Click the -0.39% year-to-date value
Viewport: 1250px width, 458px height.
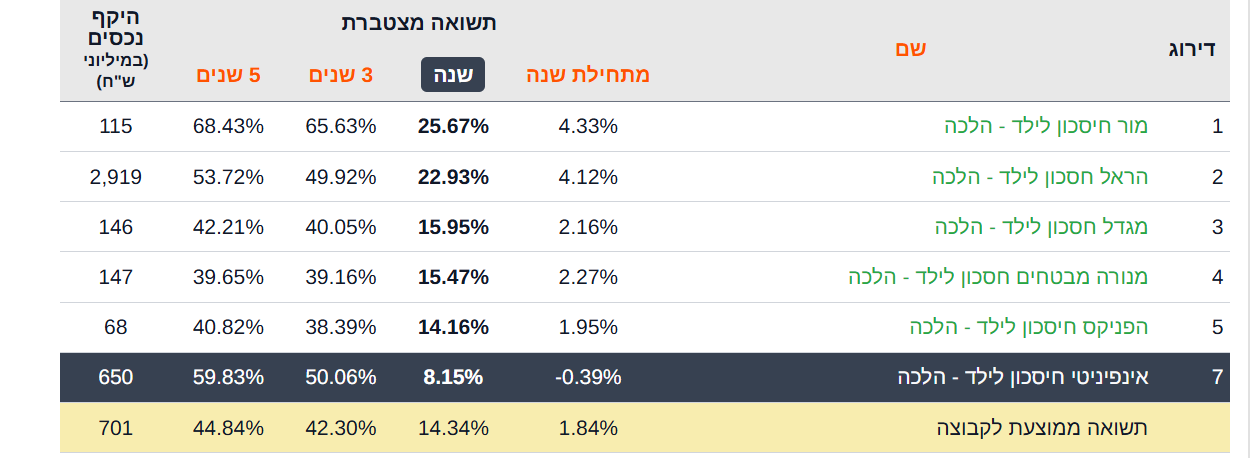(x=588, y=377)
